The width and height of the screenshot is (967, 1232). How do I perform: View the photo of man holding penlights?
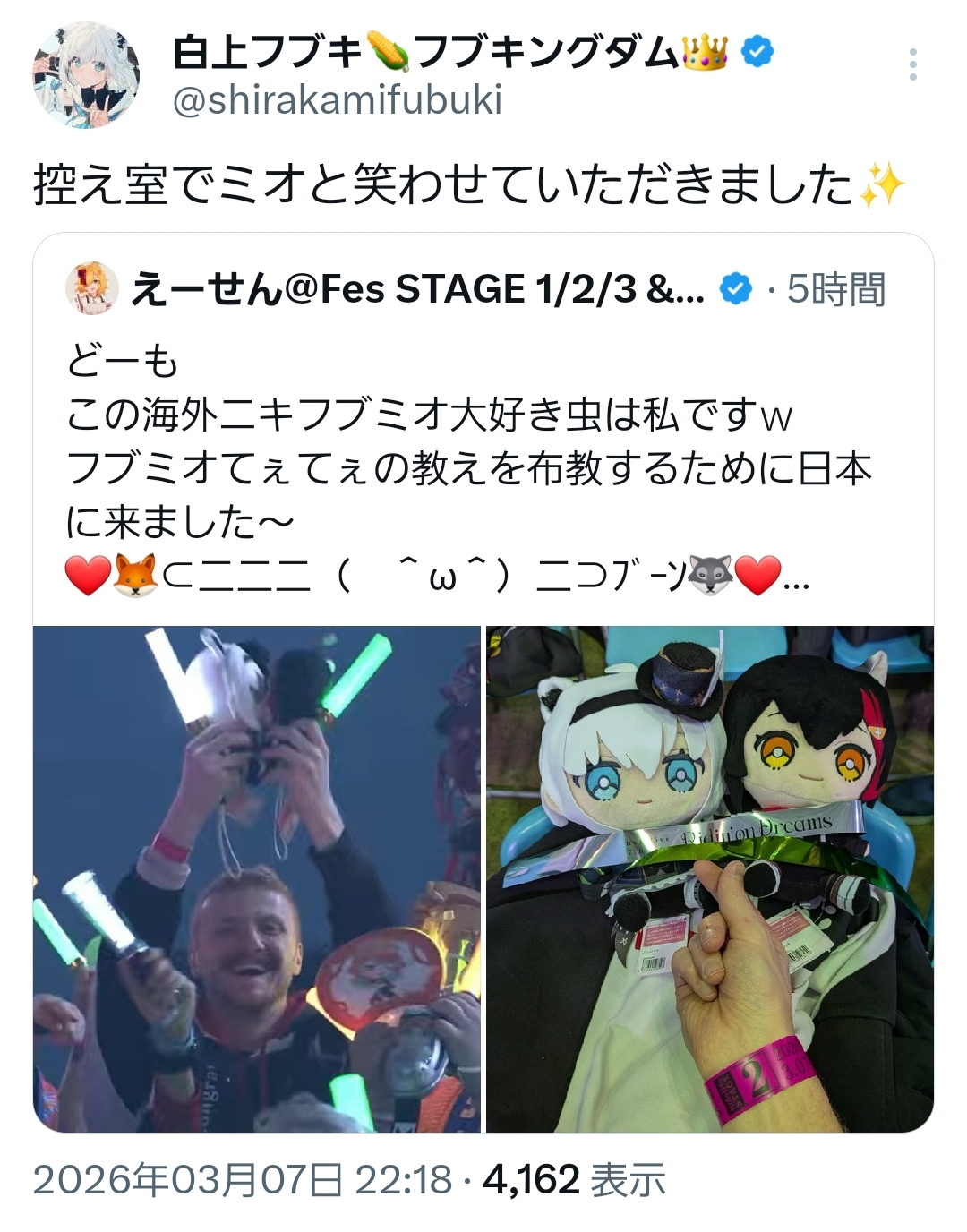pyautogui.click(x=257, y=879)
